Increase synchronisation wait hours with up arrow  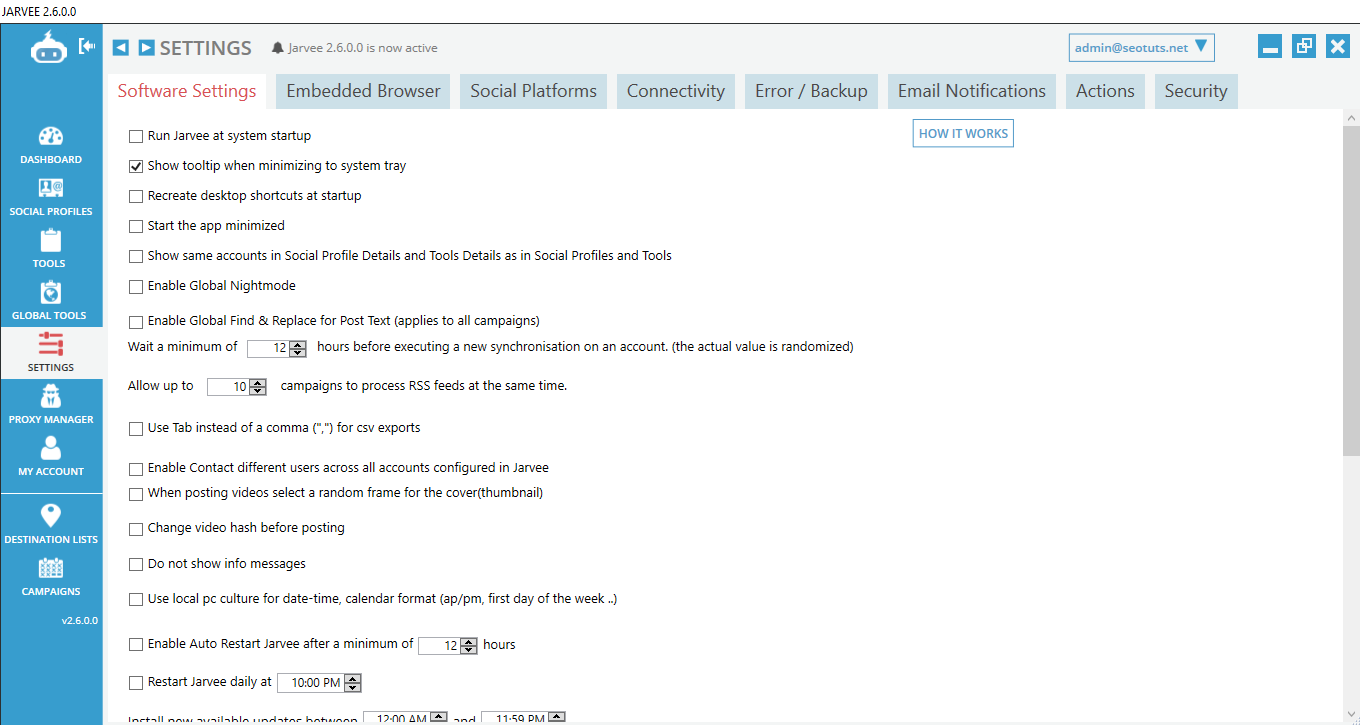298,344
